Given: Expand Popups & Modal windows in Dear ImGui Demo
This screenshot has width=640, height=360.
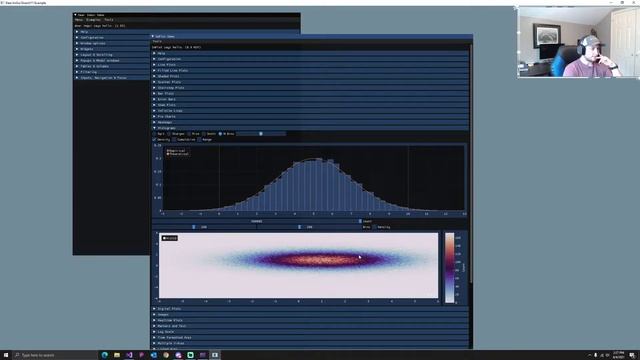Looking at the screenshot, I should point(112,60).
